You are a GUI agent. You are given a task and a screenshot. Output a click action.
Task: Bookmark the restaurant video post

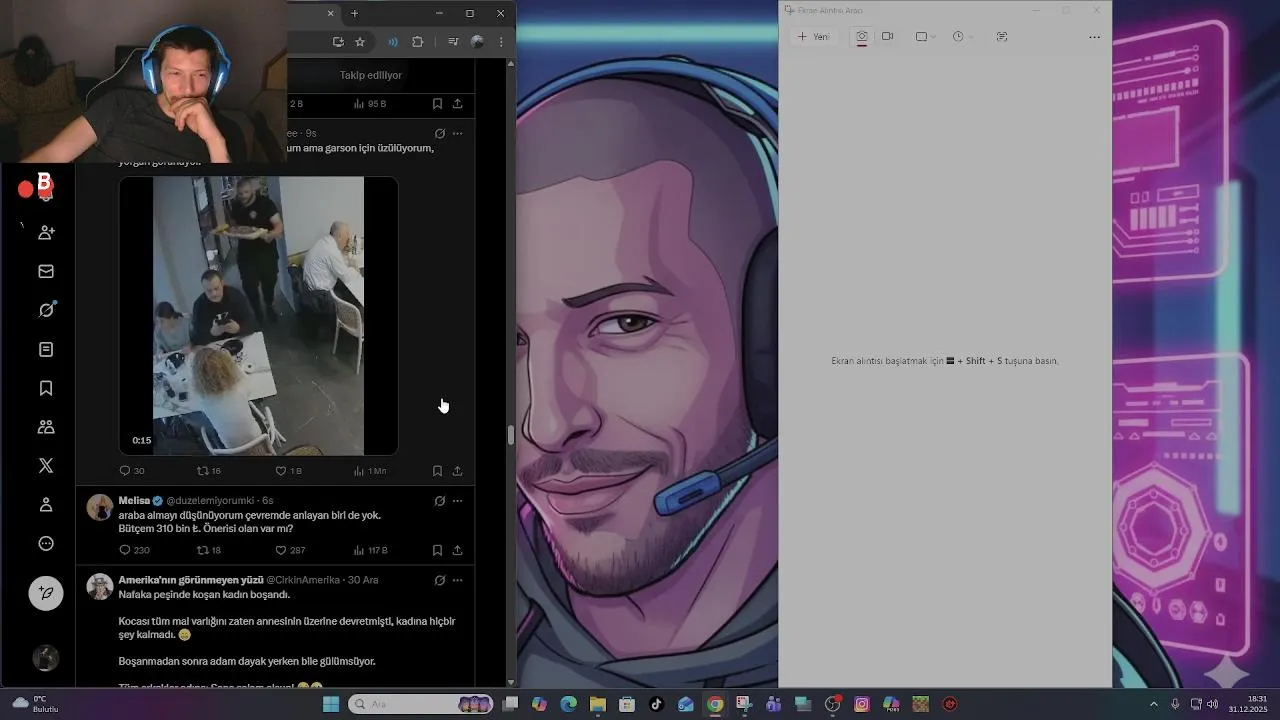(437, 471)
